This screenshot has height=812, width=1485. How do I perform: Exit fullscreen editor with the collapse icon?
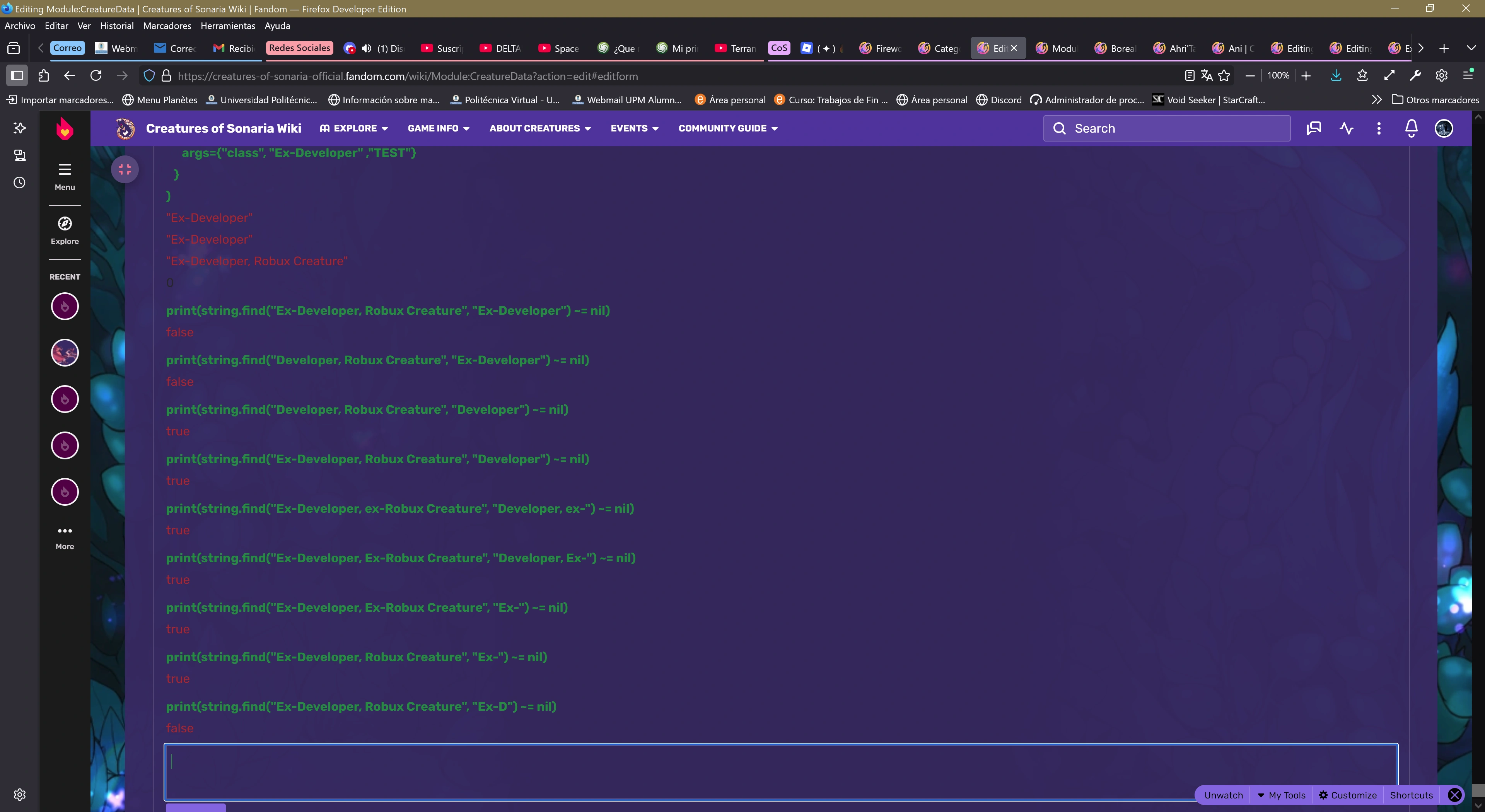pos(125,169)
